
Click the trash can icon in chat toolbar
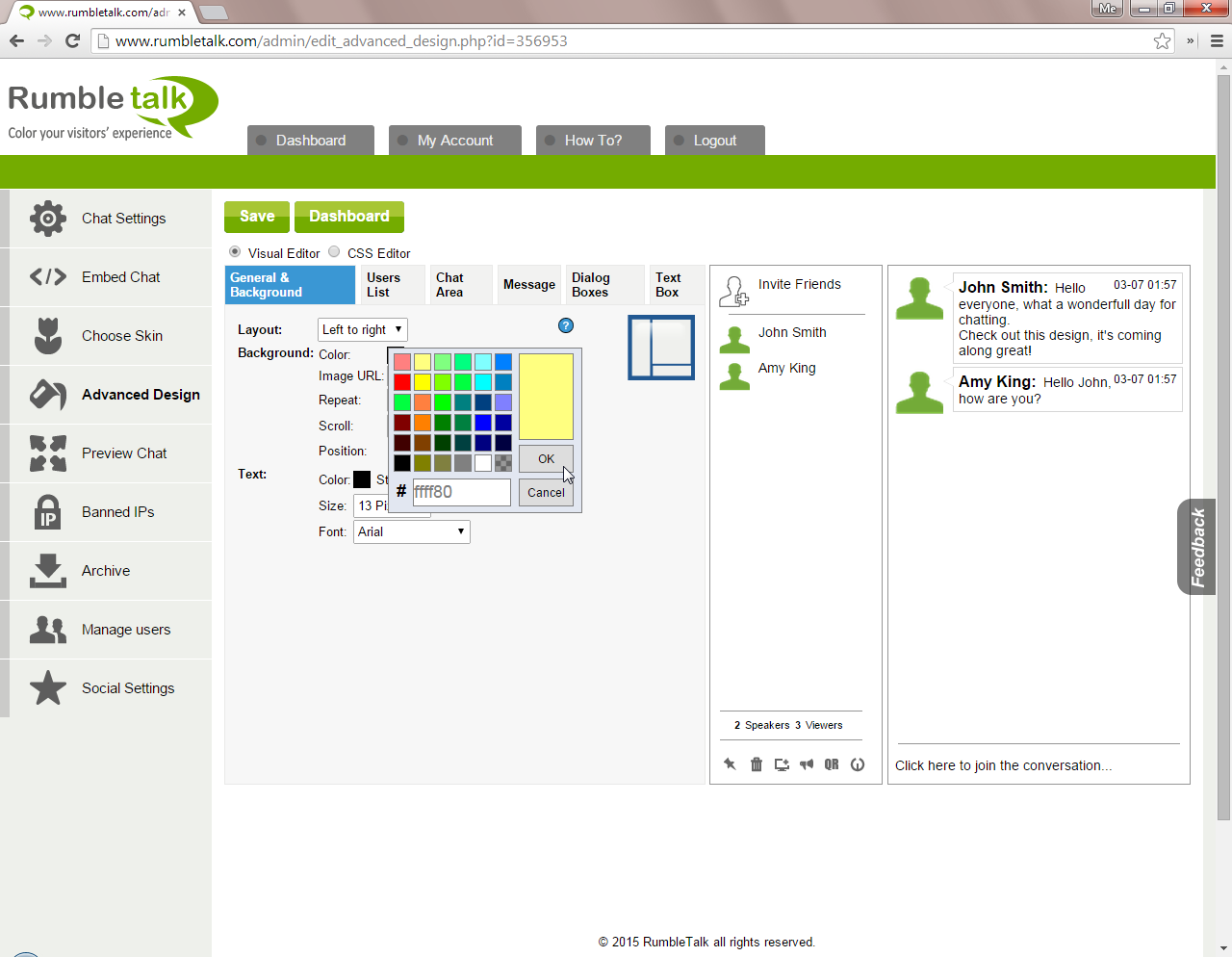click(x=757, y=764)
